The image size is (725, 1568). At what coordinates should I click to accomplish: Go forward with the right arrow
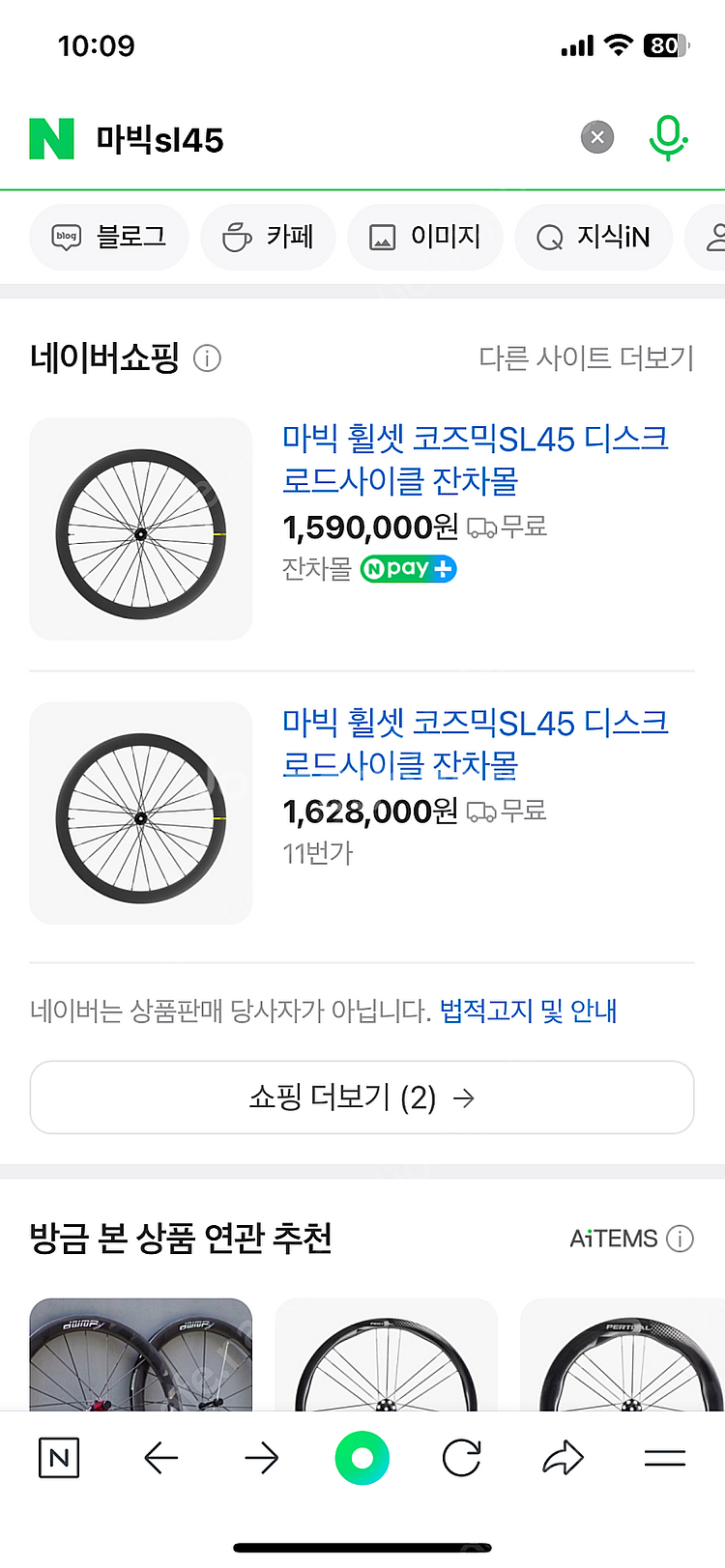click(x=262, y=1458)
